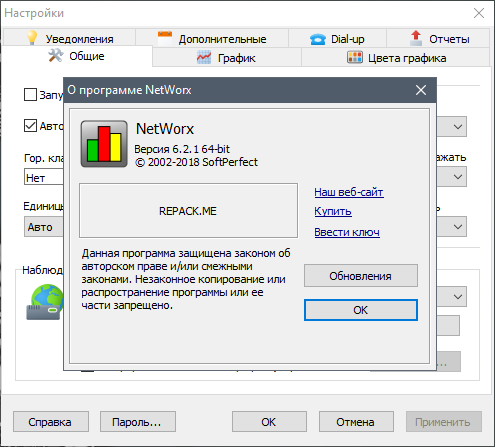495x447 pixels.
Task: Click the red arrow icon on Отчеты tab
Action: point(416,38)
